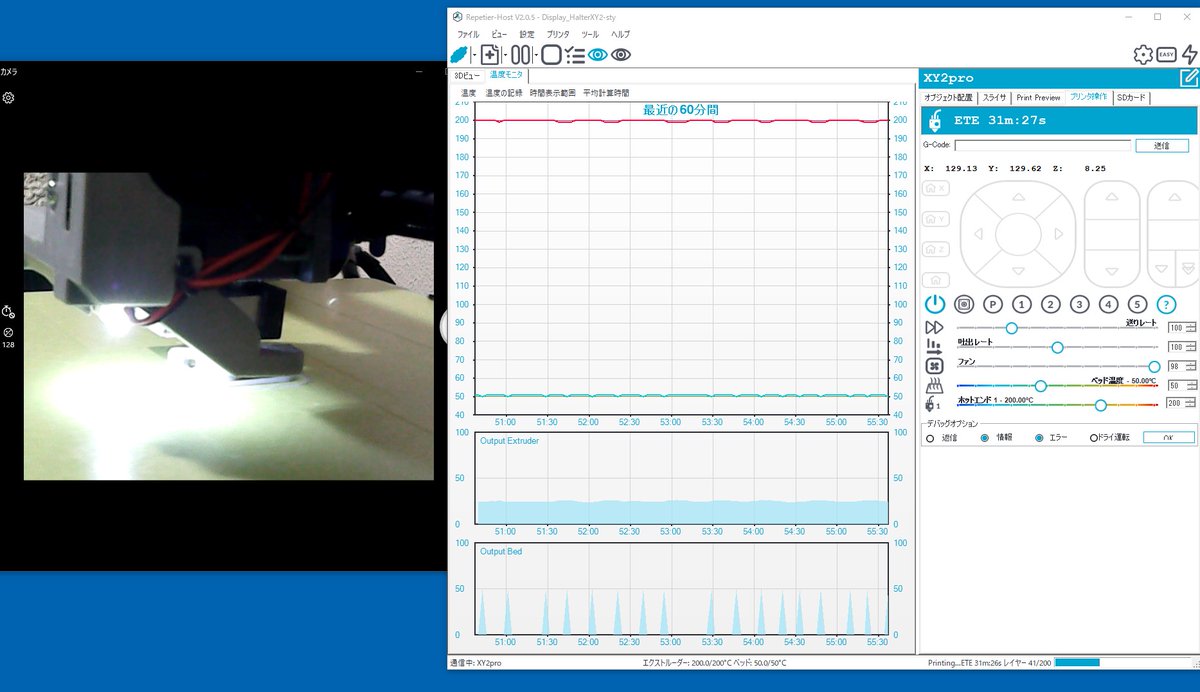This screenshot has width=1200, height=692.
Task: Open printer settings gear in Repetier-Host
Action: (1143, 55)
